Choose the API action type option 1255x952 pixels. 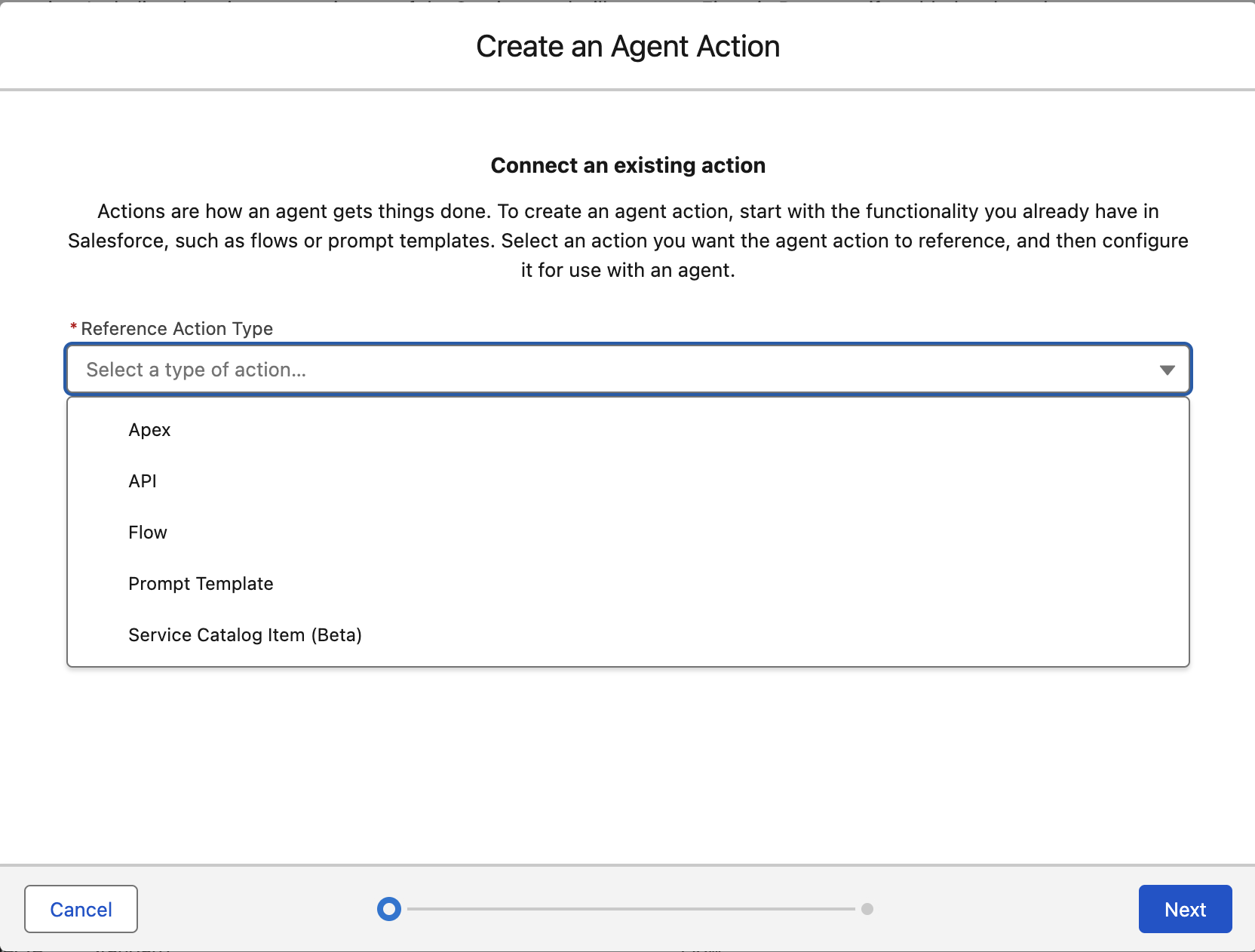pyautogui.click(x=143, y=481)
